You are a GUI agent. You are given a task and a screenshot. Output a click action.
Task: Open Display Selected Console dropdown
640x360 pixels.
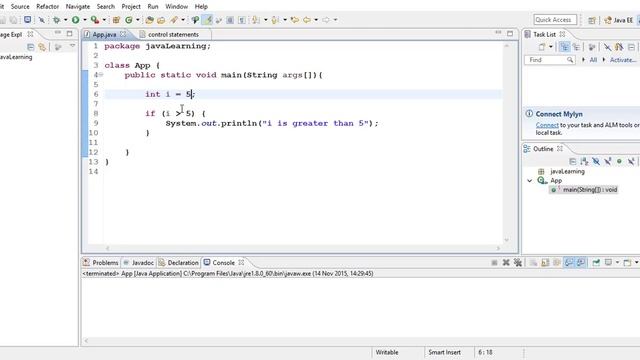617,262
